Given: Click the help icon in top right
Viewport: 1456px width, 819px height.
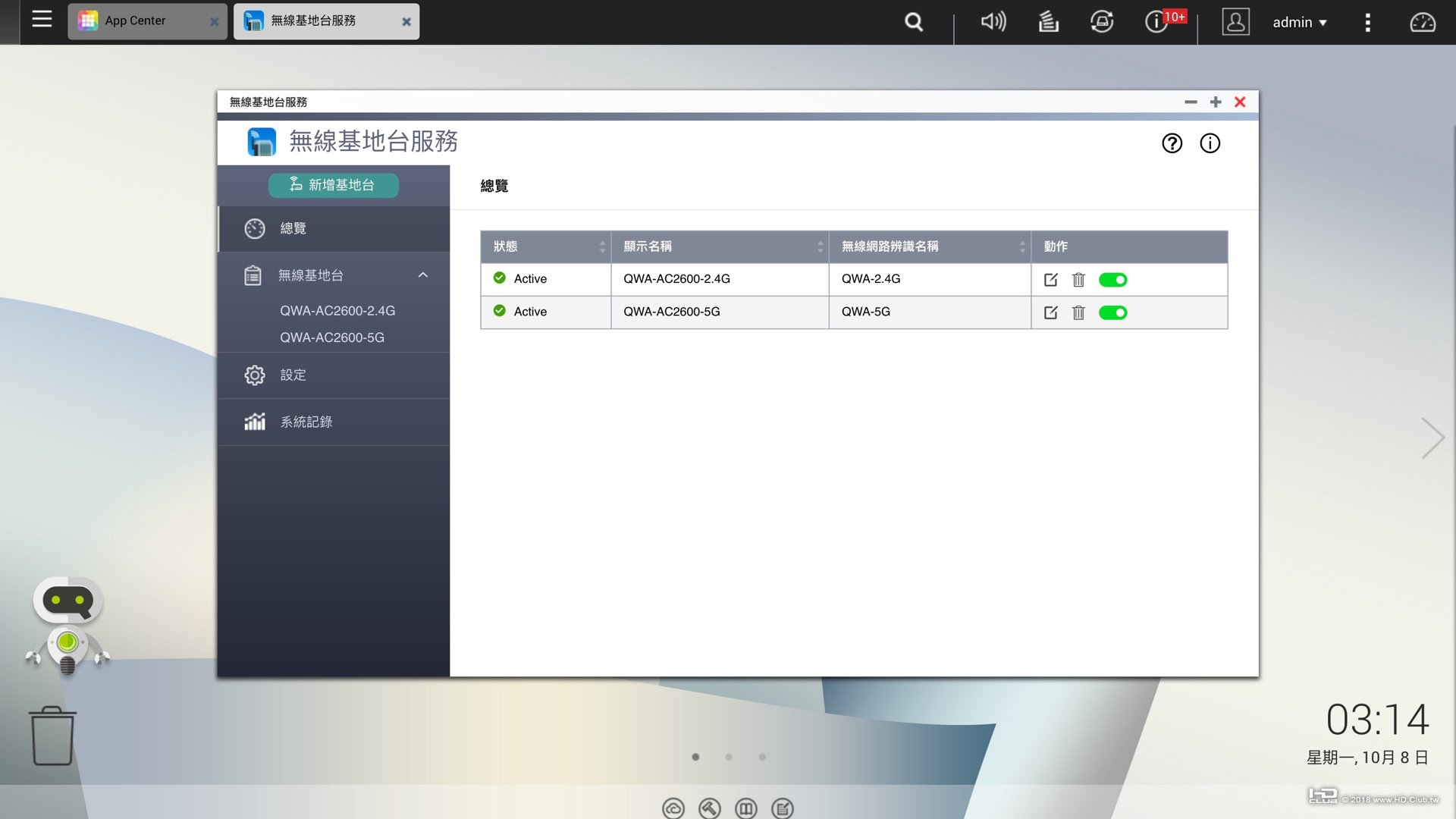Looking at the screenshot, I should (x=1172, y=142).
